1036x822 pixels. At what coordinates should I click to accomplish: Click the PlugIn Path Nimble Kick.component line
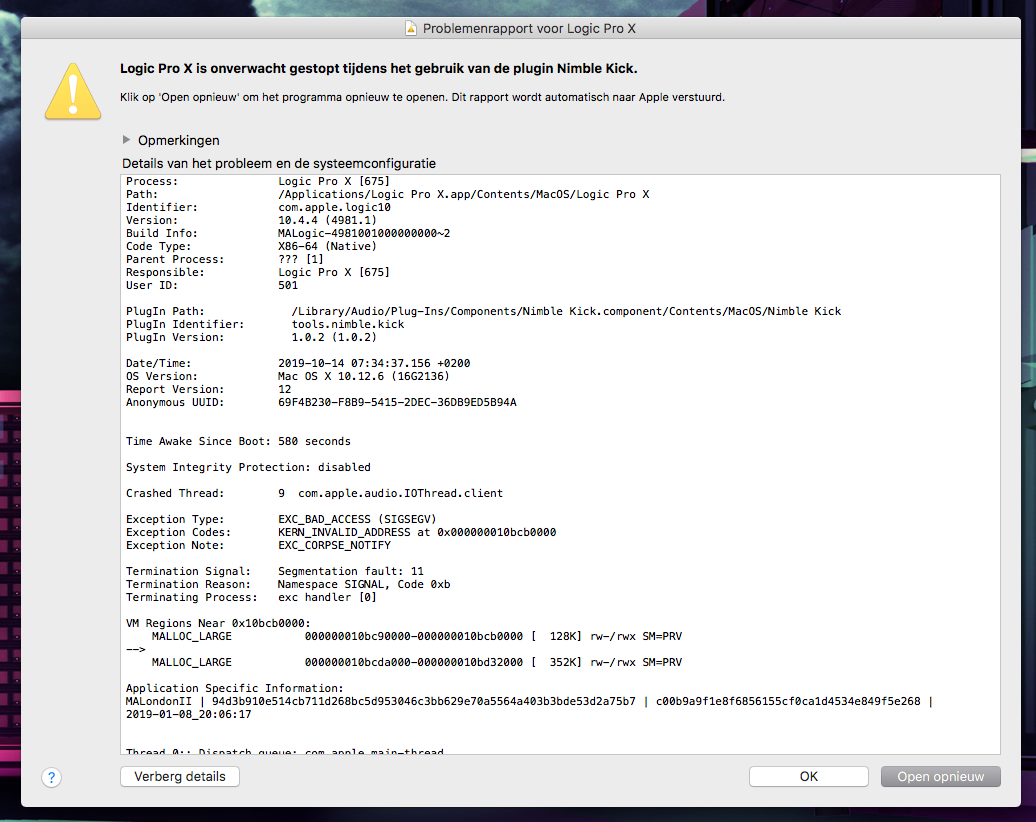click(x=483, y=311)
